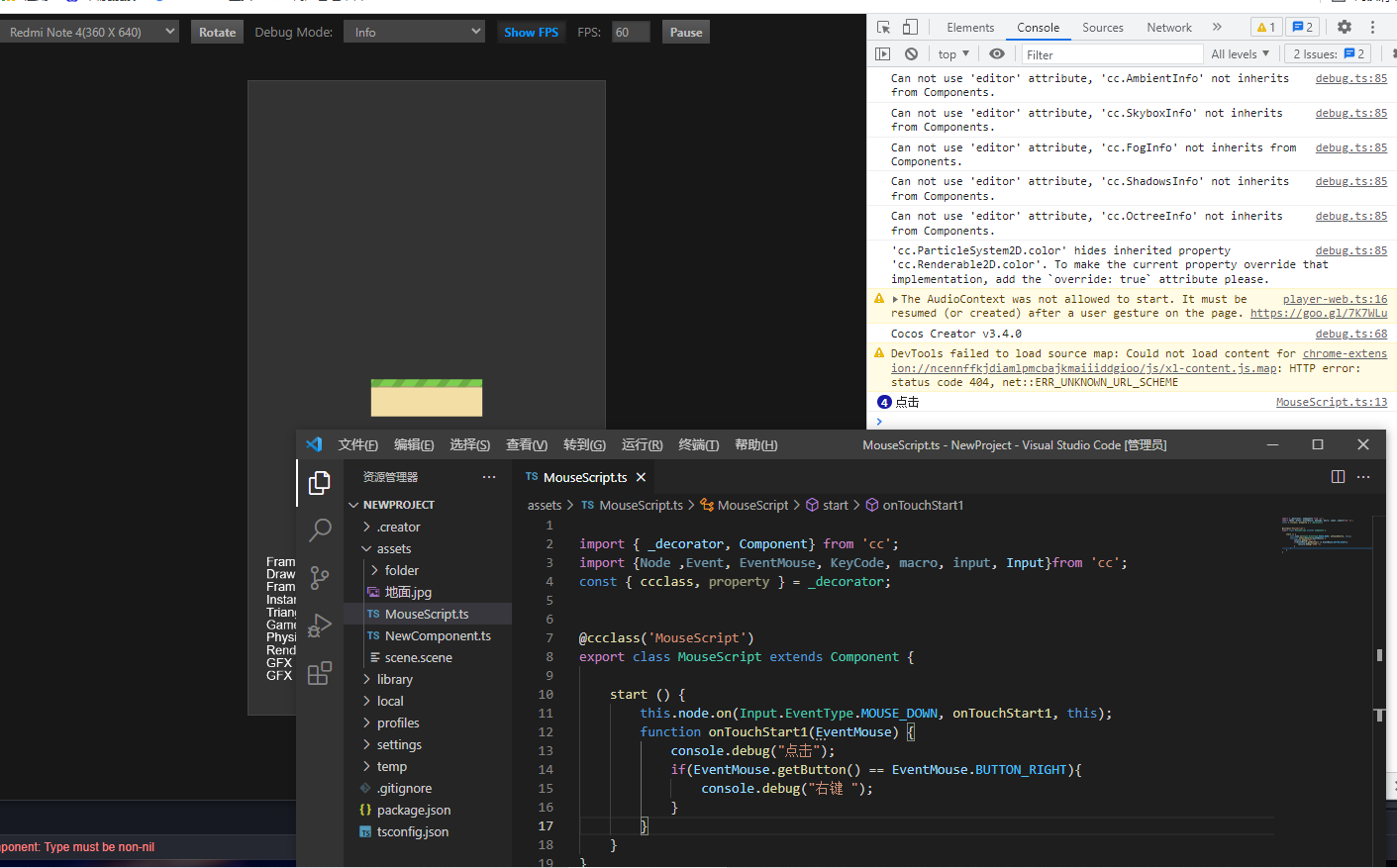
Task: Click DevTools inspect element picker icon
Action: [884, 28]
